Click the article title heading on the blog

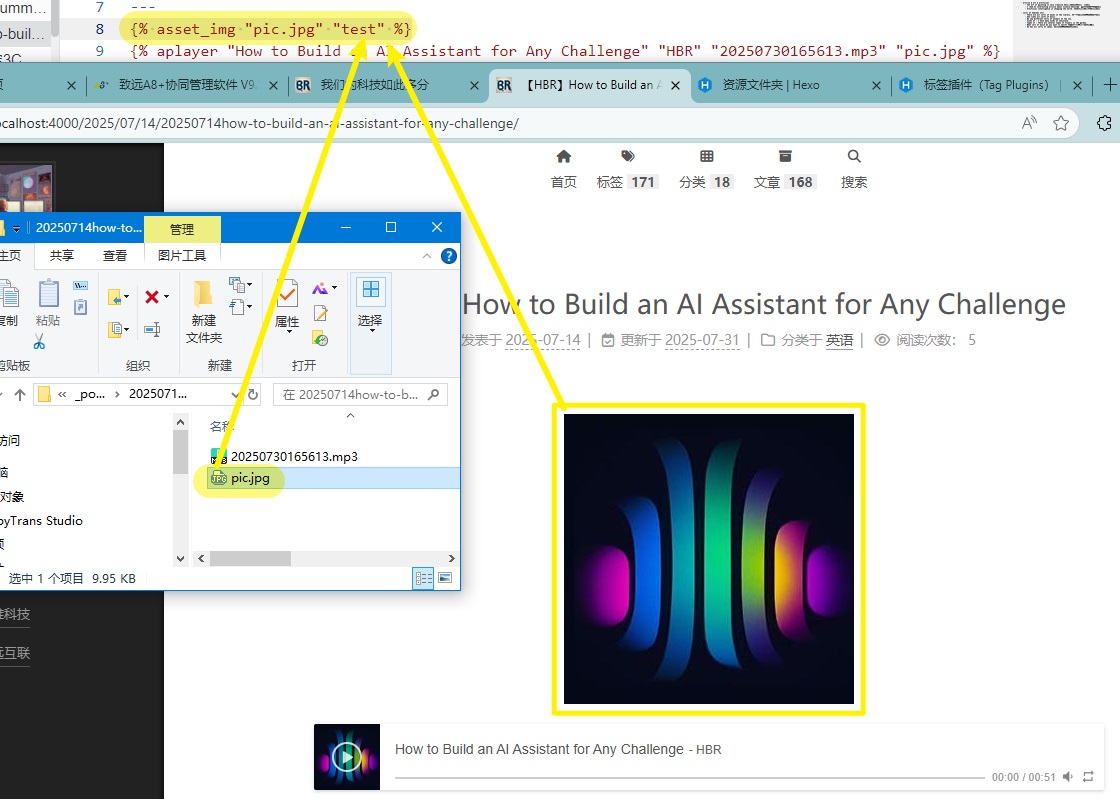click(764, 304)
